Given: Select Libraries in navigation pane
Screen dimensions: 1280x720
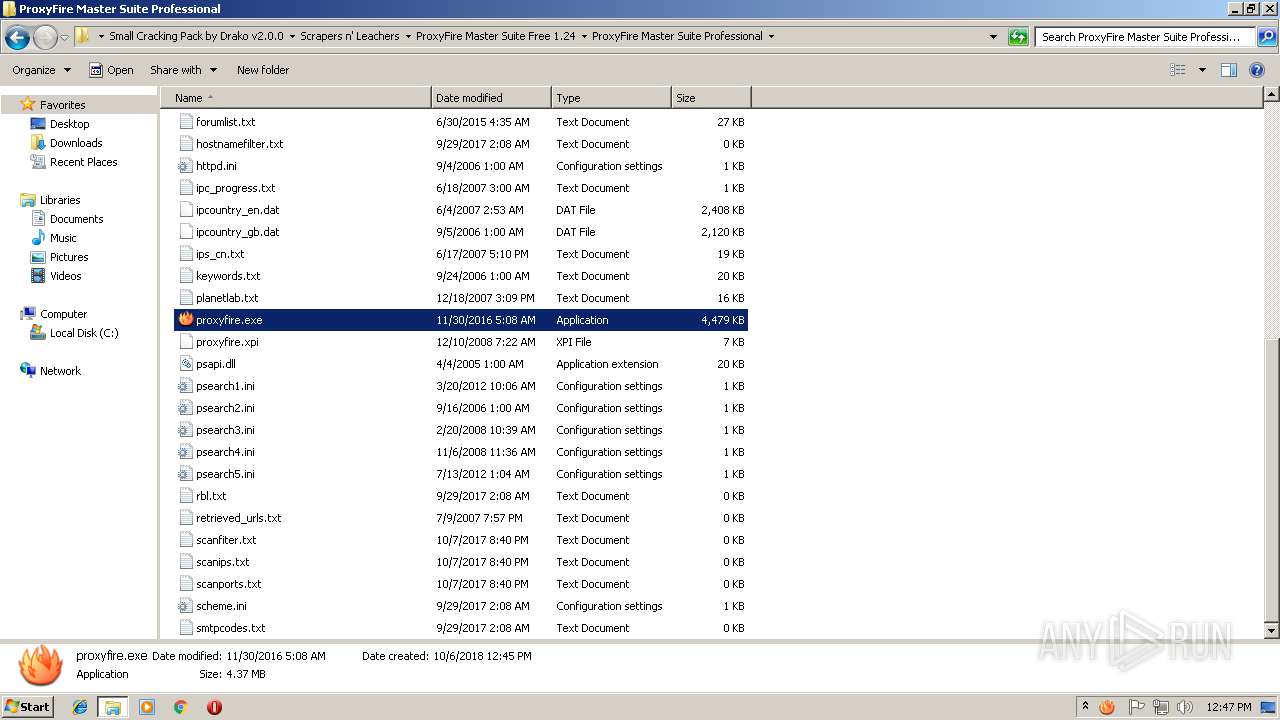Looking at the screenshot, I should [x=60, y=200].
